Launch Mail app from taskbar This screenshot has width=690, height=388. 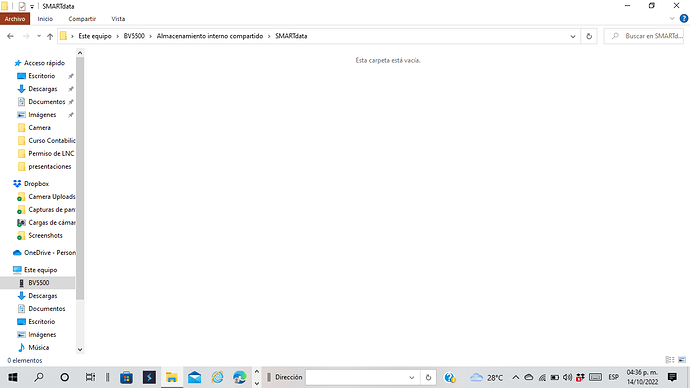pos(195,377)
